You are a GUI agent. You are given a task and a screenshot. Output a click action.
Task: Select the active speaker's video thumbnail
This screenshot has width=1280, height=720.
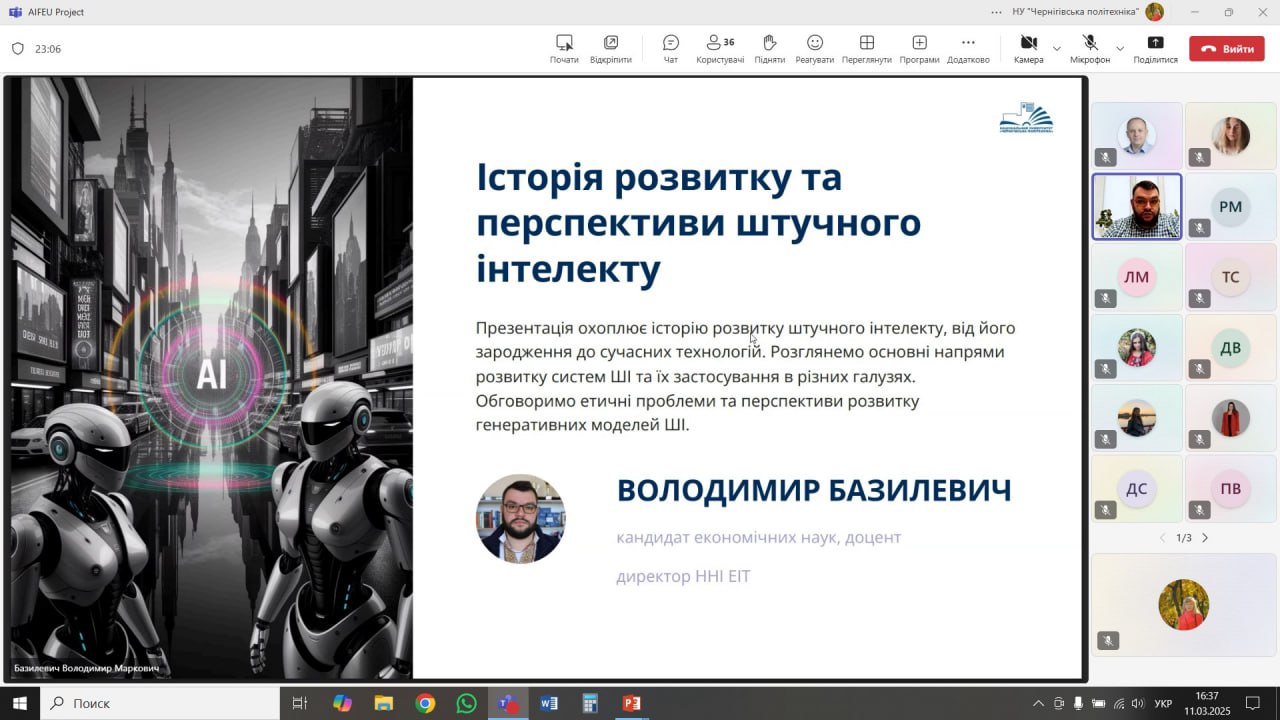(x=1137, y=207)
